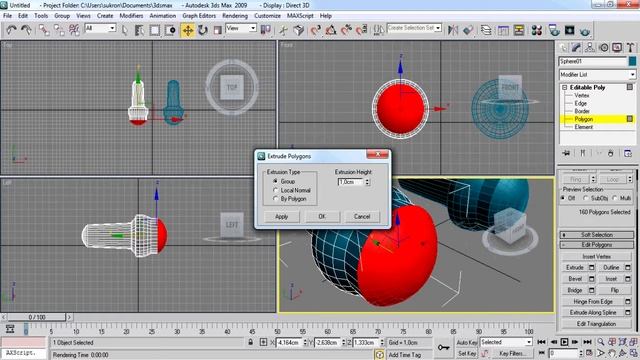Screen dimensions: 640x360
Task: Click the Set Keys large key icon
Action: [443, 347]
